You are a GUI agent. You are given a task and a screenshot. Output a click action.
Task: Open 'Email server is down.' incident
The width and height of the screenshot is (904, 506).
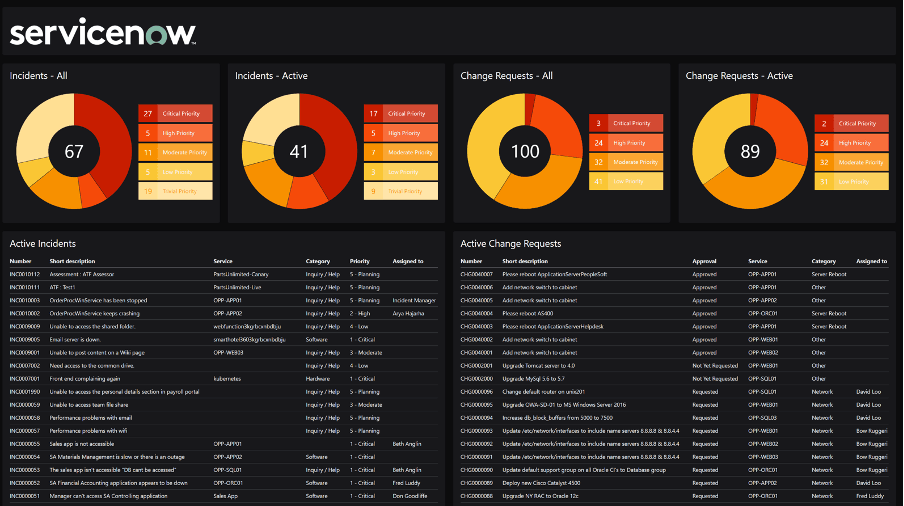75,339
